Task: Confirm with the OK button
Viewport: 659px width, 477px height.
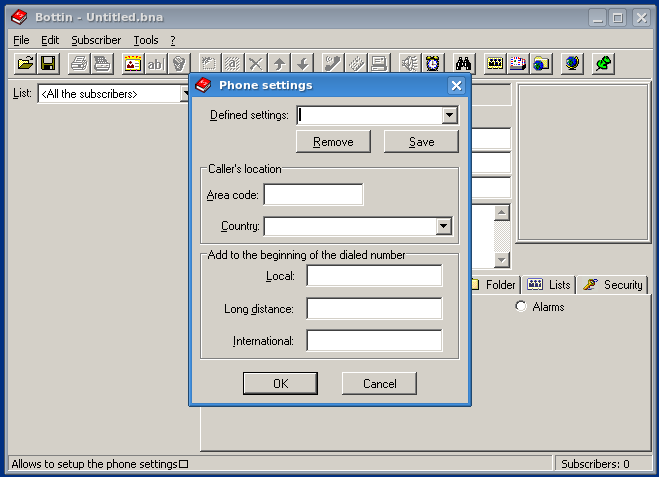Action: [280, 383]
